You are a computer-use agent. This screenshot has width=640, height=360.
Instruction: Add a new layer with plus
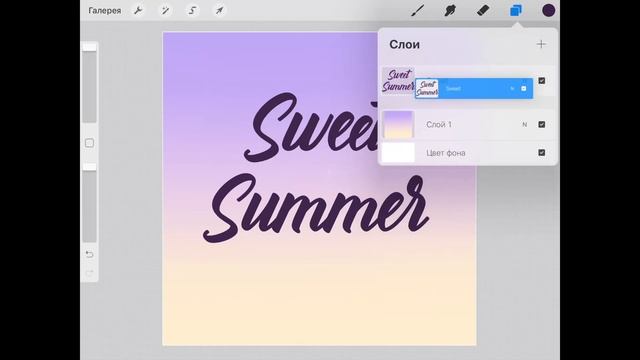541,44
